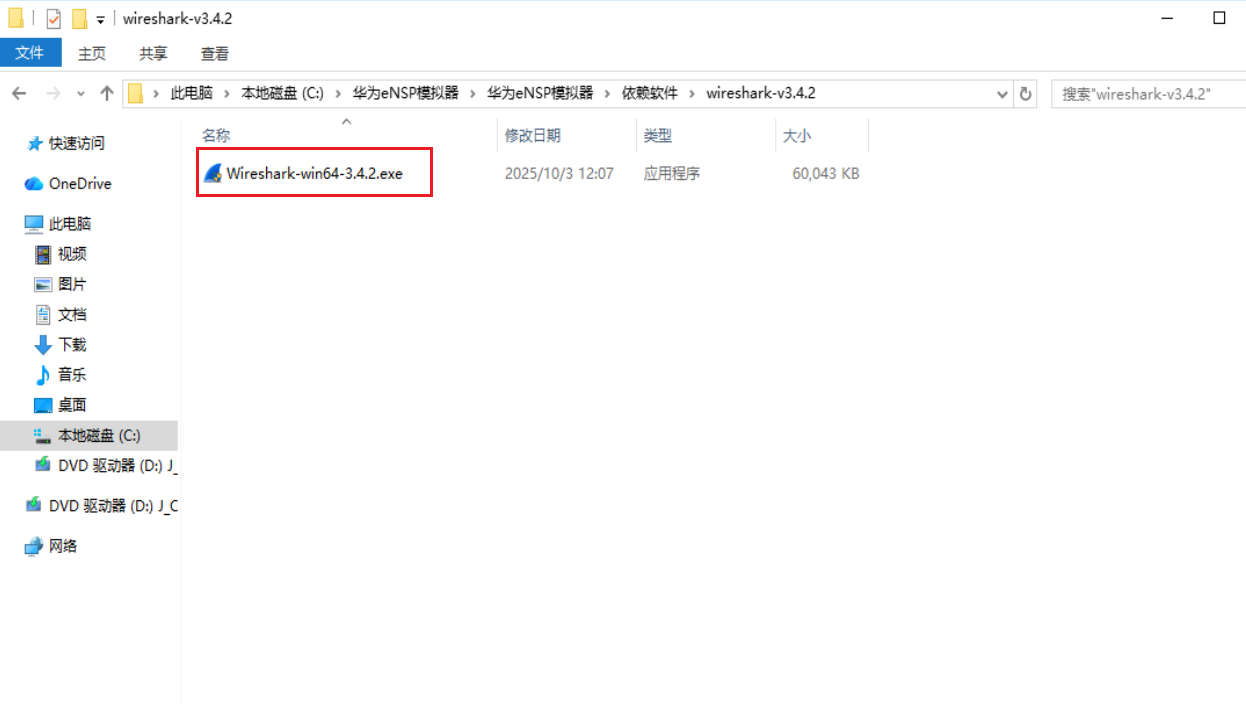The width and height of the screenshot is (1246, 704).
Task: Click the 此电脑 monitor icon in sidebar
Action: pos(34,224)
